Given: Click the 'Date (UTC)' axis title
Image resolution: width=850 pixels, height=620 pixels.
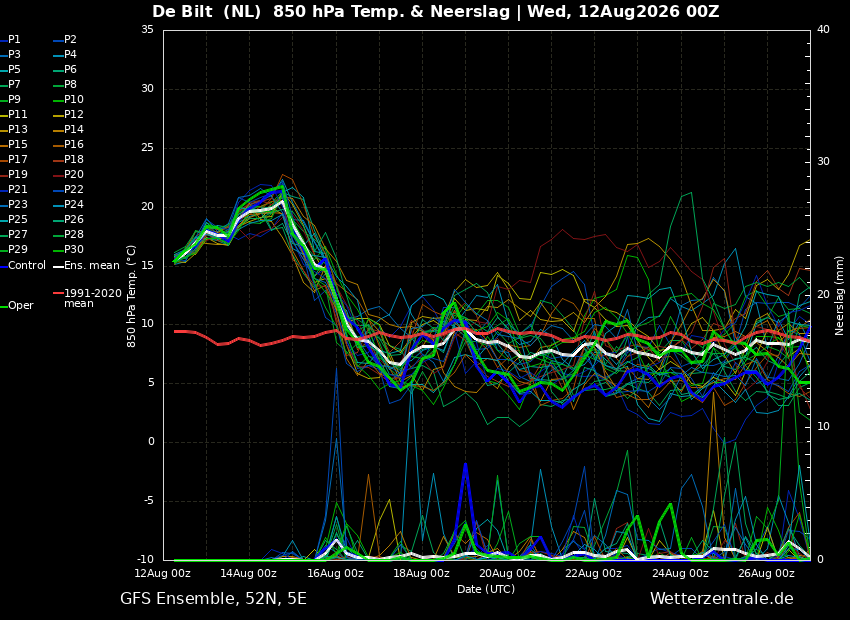Looking at the screenshot, I should tap(486, 589).
